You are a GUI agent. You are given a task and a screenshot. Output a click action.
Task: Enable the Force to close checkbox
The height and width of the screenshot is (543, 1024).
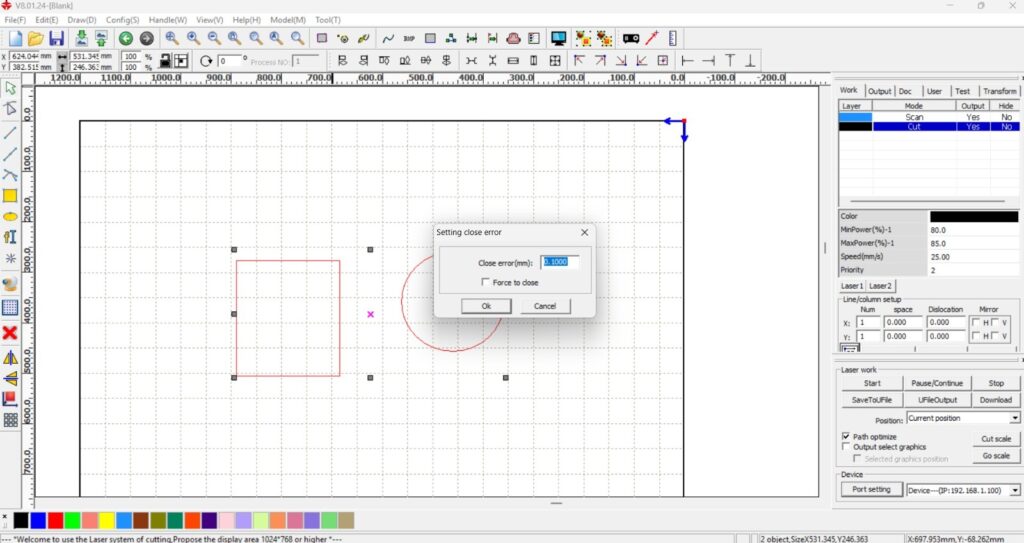coord(486,283)
